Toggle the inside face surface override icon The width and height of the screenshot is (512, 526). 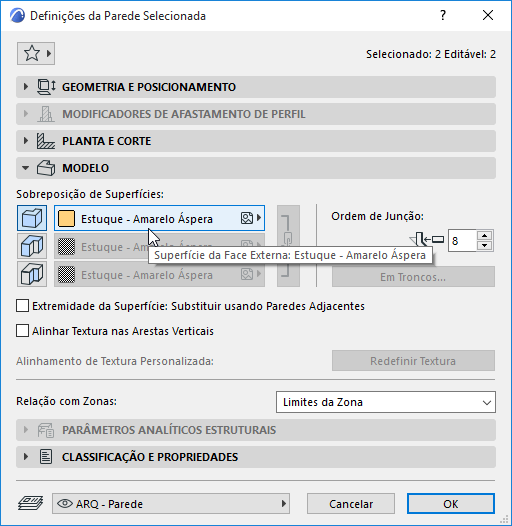click(x=32, y=274)
